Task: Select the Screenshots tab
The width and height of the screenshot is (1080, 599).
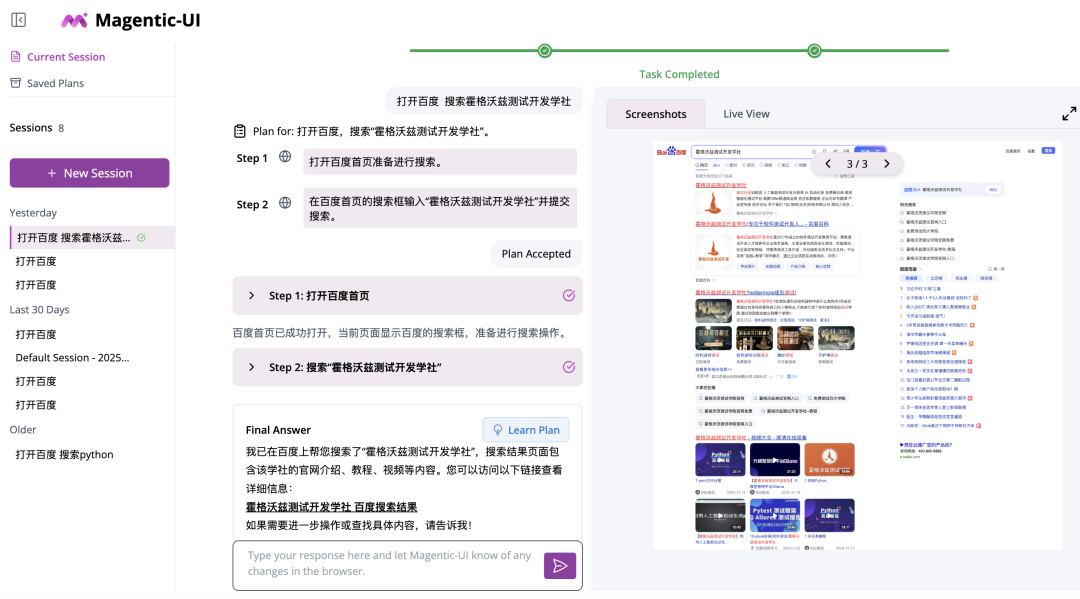Action: (655, 113)
